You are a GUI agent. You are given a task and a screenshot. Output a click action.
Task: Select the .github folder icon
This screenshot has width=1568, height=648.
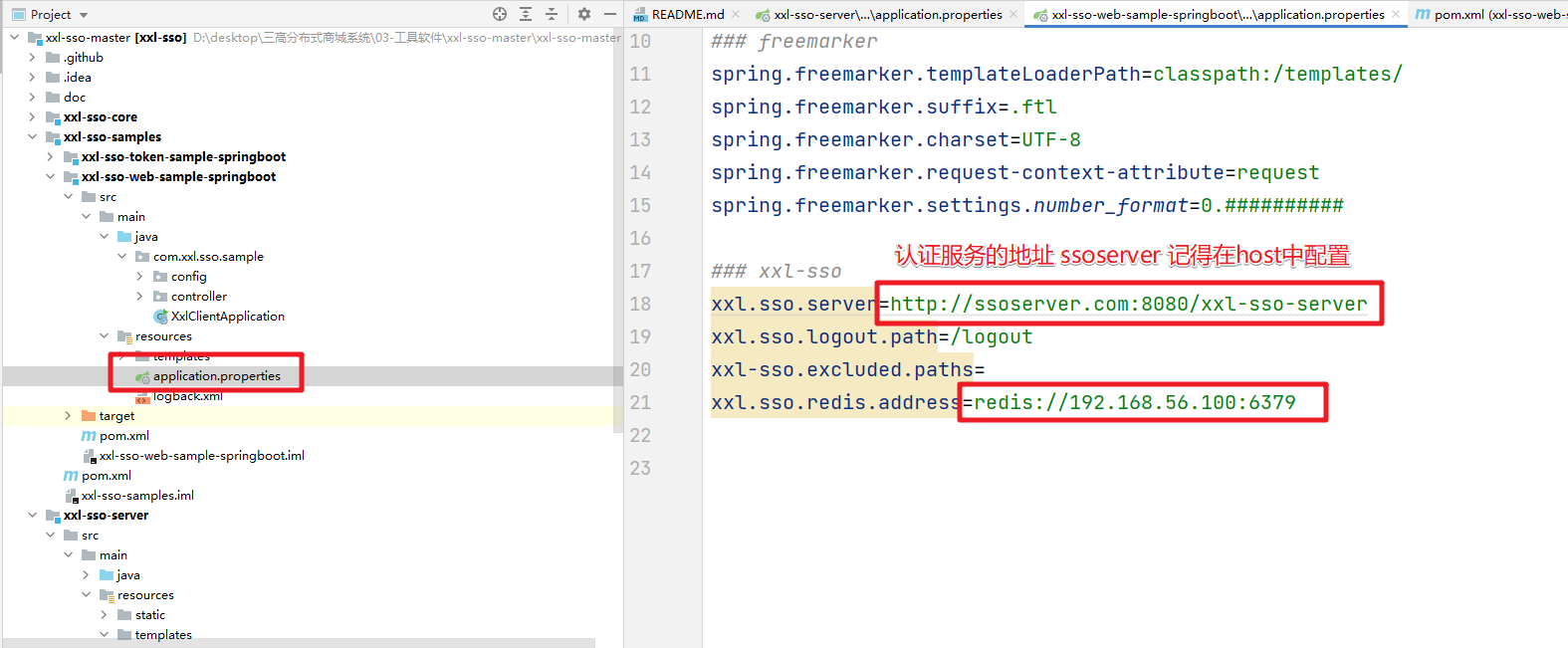[53, 58]
